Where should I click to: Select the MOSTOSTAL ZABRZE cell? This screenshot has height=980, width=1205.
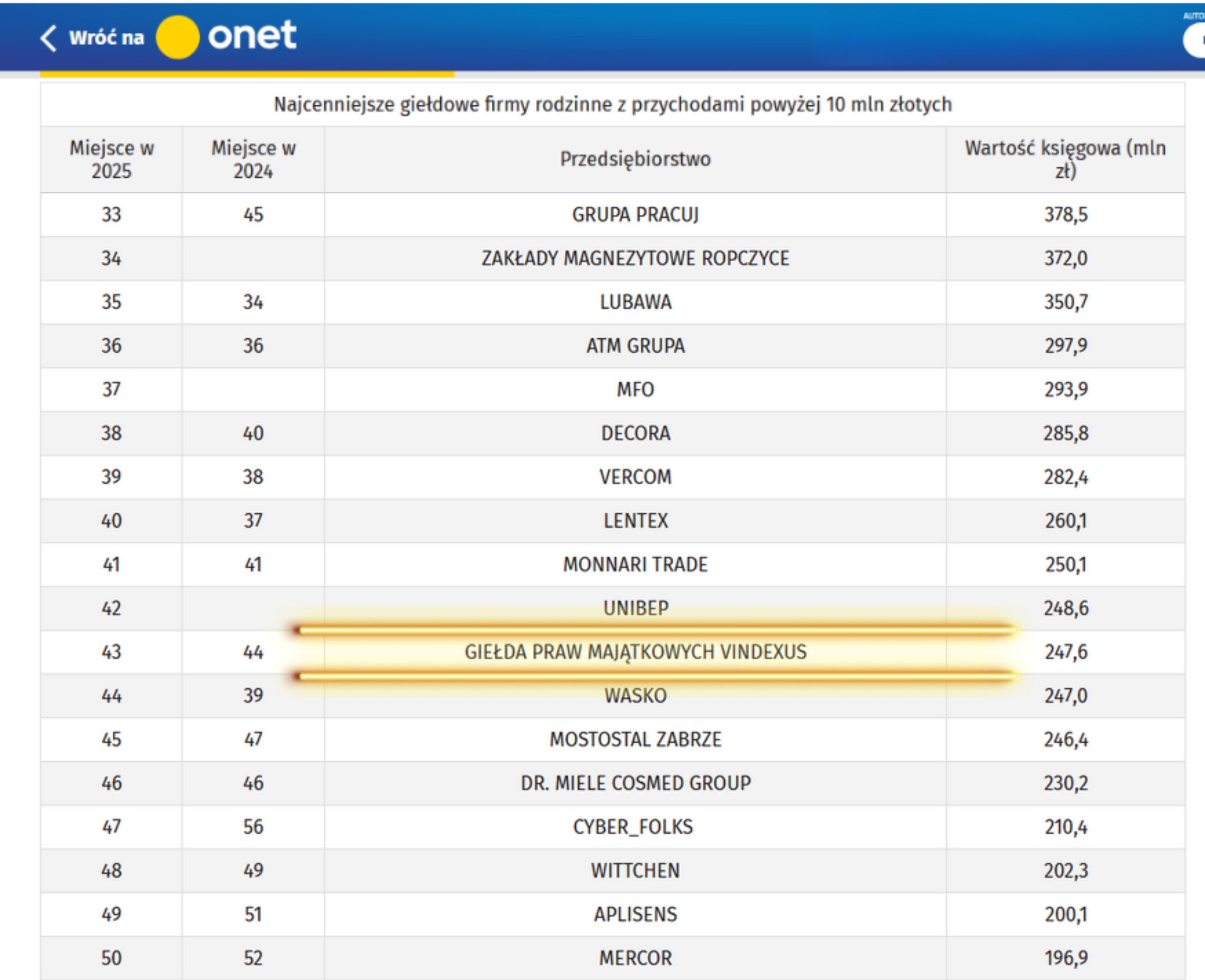click(635, 740)
